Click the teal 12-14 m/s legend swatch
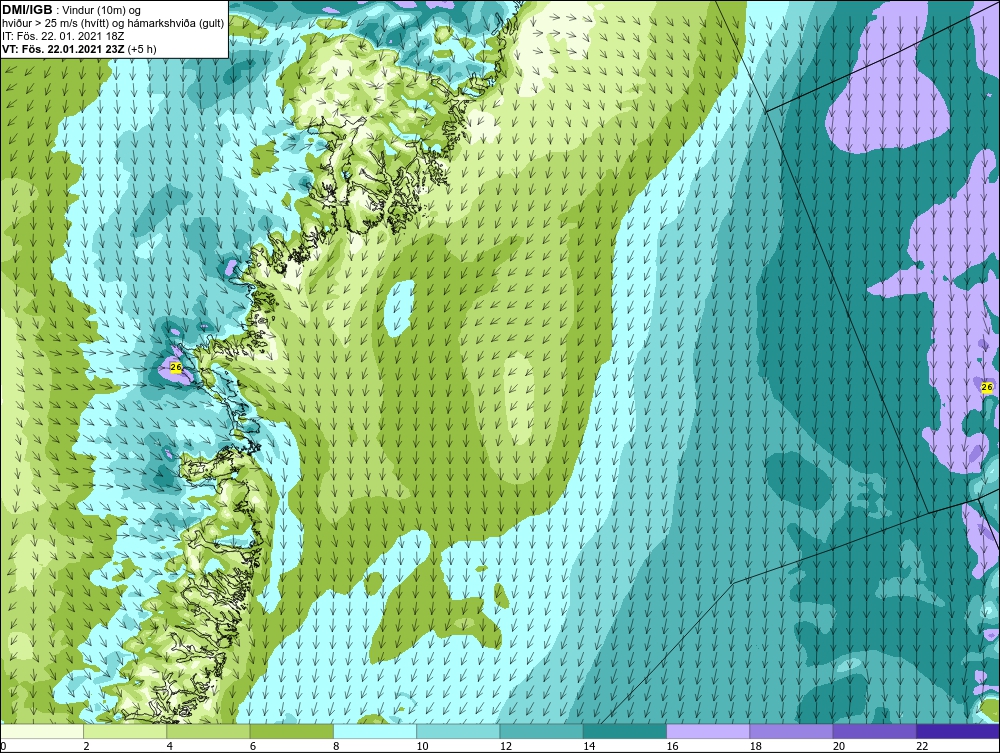Screen dimensions: 1000x753 point(541,731)
